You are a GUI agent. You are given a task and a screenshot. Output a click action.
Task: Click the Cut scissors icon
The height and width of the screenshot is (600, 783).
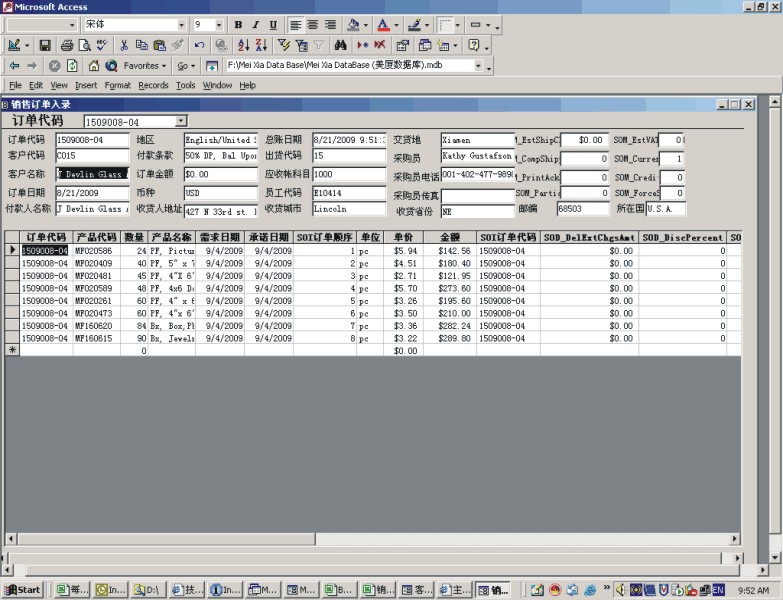[124, 45]
